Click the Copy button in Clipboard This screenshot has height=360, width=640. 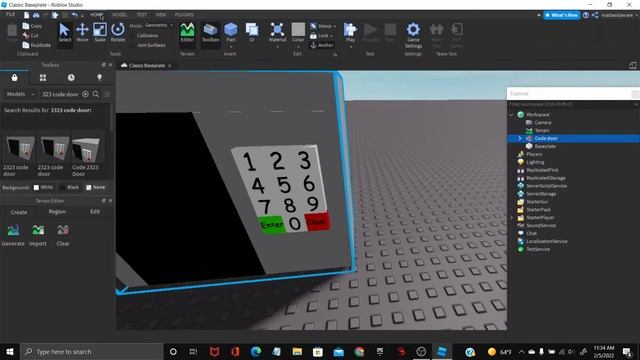coord(33,26)
